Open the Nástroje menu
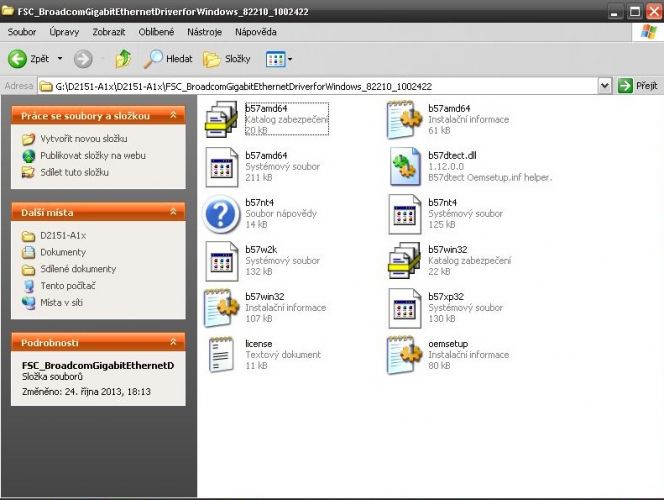Viewport: 664px width, 500px height. [x=205, y=32]
